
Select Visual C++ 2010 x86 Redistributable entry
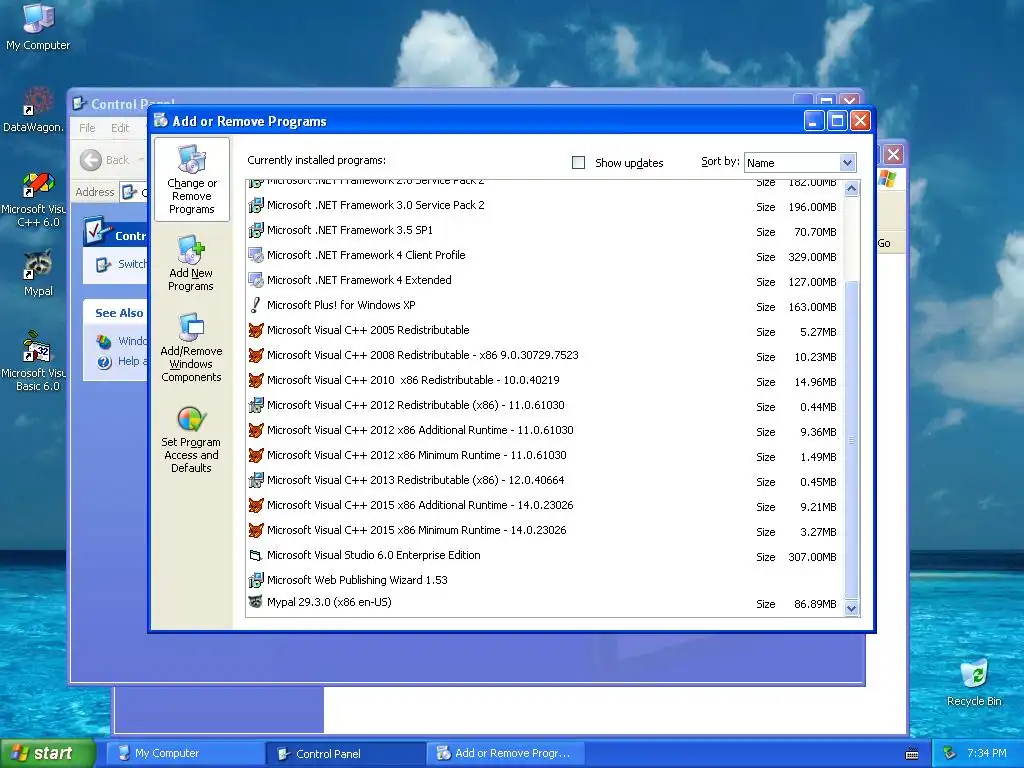pos(545,381)
